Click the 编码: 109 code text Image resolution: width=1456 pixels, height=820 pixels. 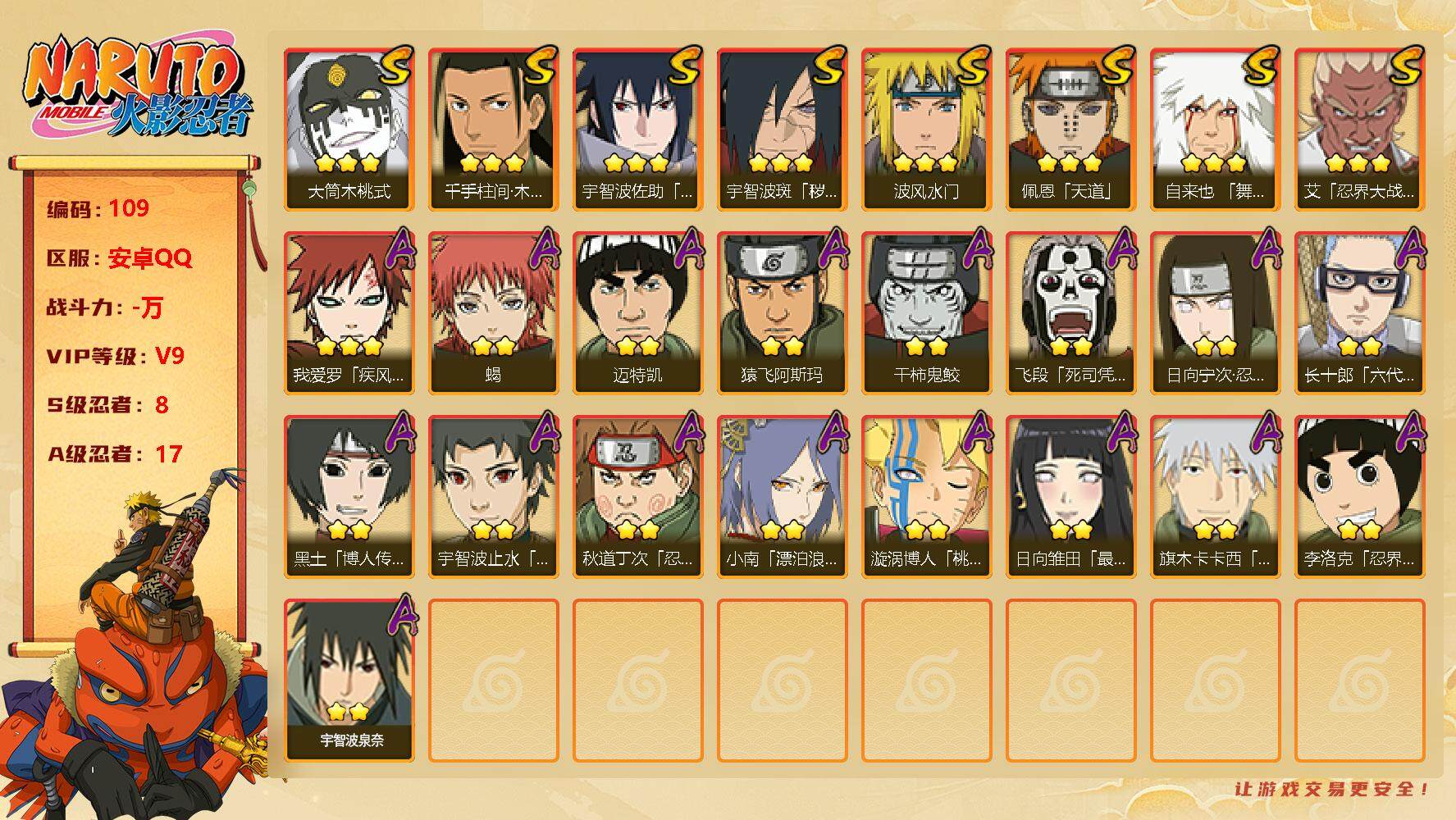98,208
